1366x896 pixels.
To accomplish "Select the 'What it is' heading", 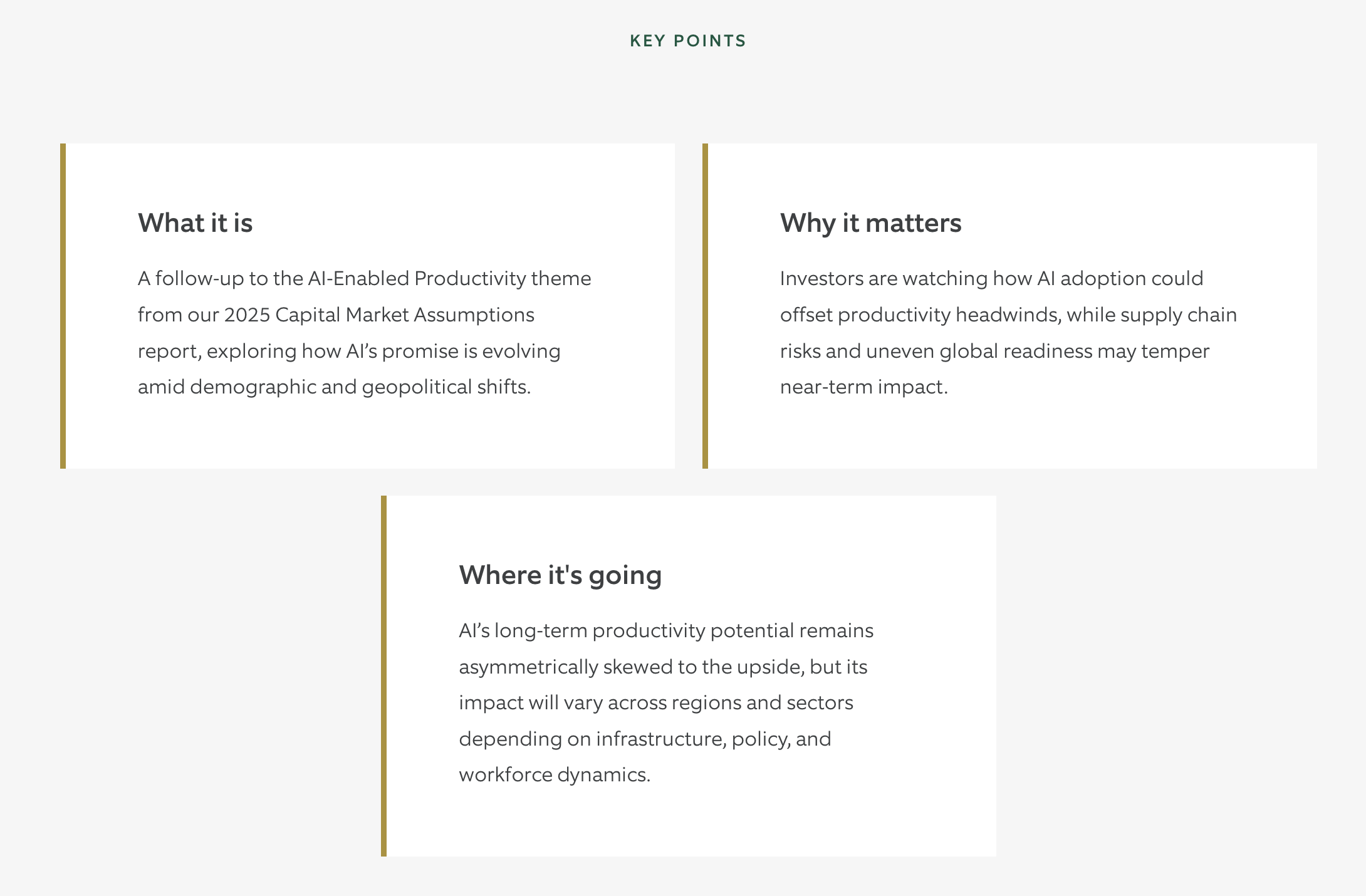I will point(195,223).
